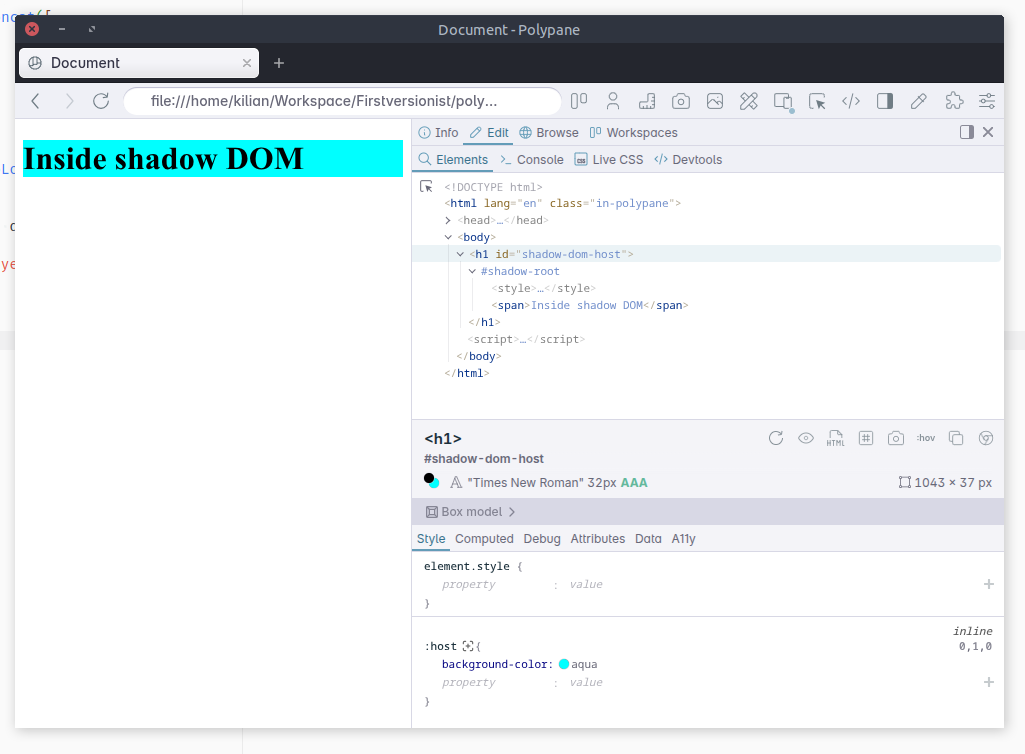Switch to the Edit panel tab
This screenshot has height=754, width=1025.
tap(489, 133)
